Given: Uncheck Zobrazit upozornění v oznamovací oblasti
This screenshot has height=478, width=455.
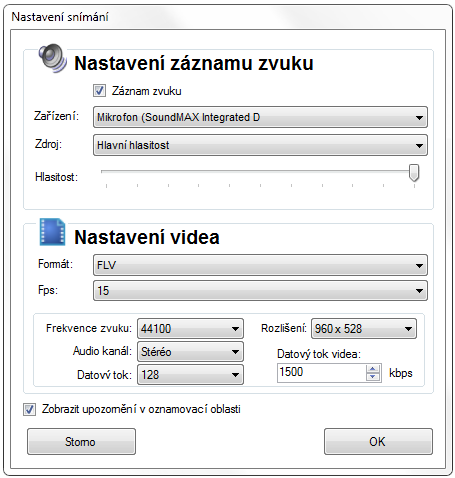Looking at the screenshot, I should (x=29, y=409).
